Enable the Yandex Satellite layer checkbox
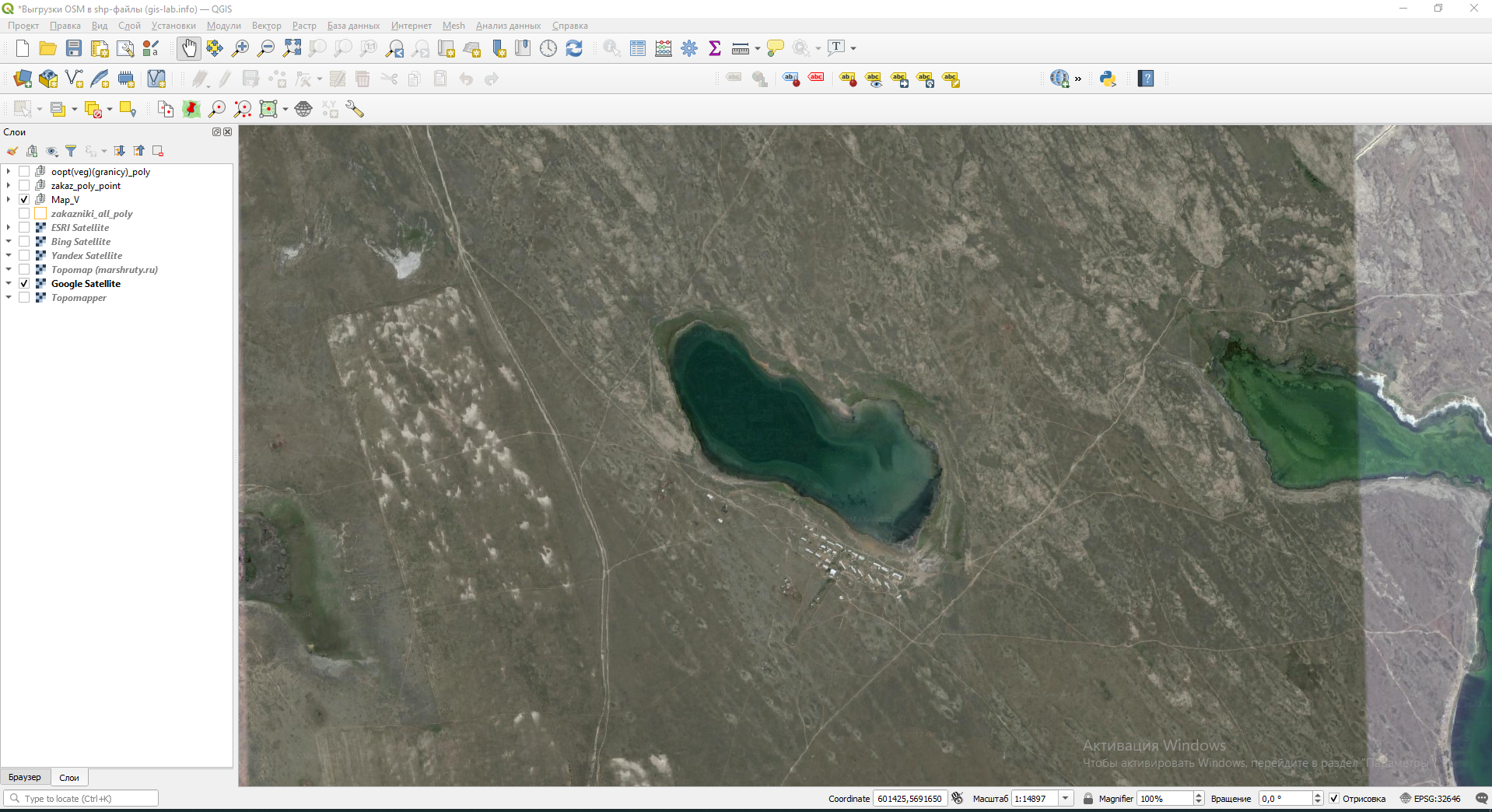Screen dimensions: 1492x812 tap(24, 256)
